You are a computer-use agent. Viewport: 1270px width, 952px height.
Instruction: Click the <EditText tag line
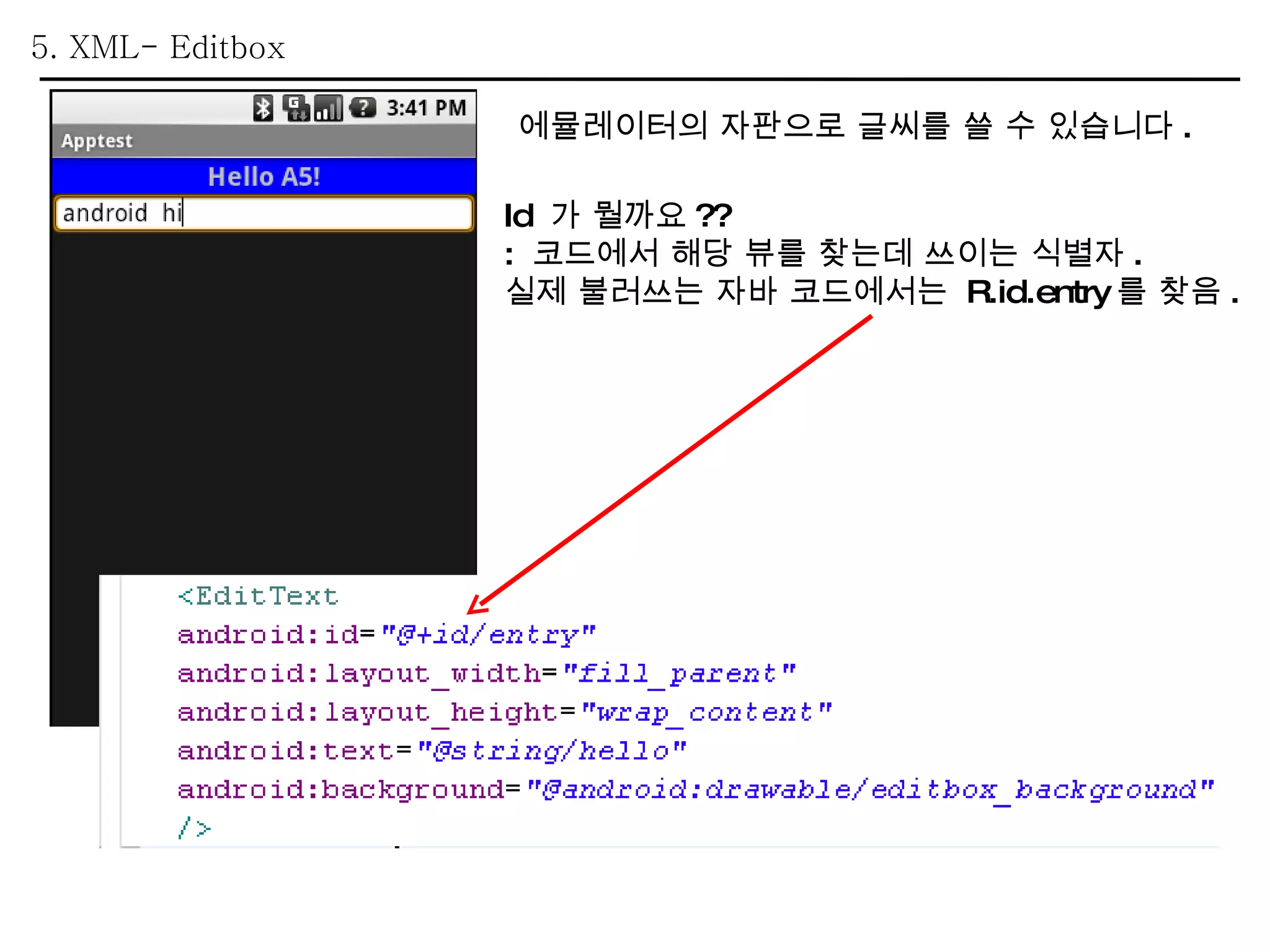pos(257,596)
